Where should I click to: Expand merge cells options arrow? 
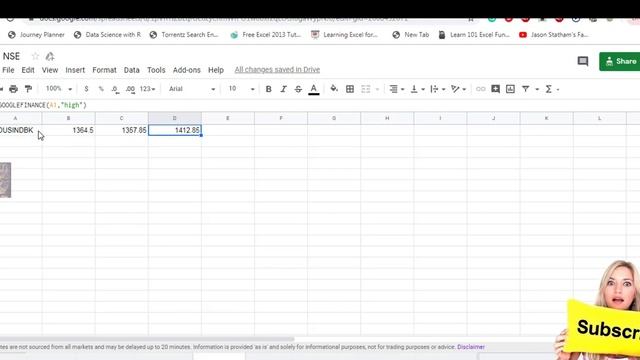pos(377,89)
